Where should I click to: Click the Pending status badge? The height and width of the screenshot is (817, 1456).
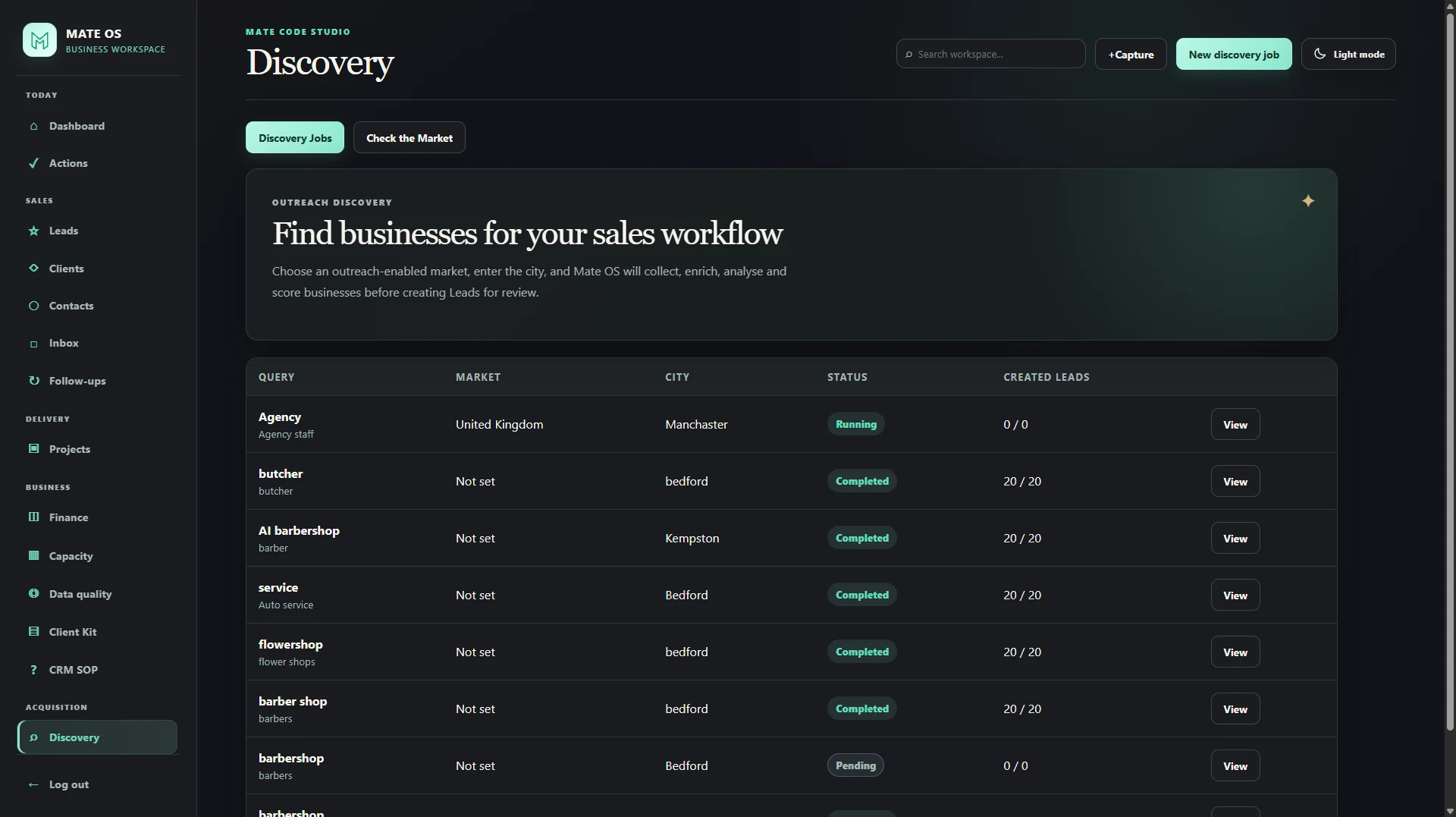[x=855, y=765]
